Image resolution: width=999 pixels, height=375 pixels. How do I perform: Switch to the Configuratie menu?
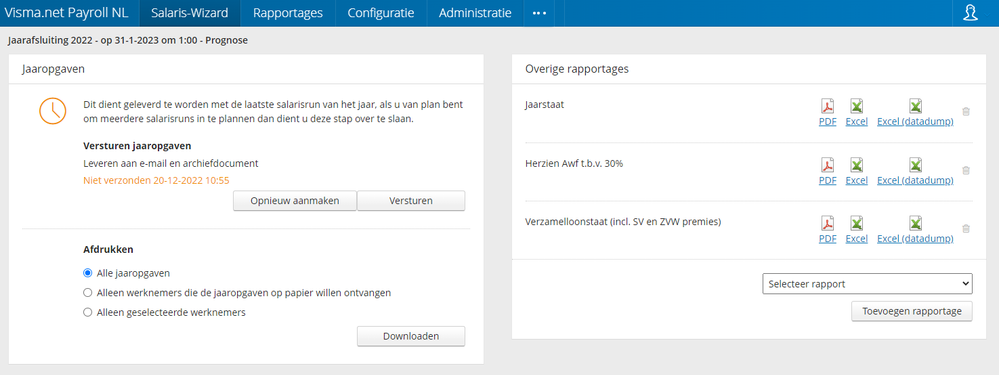pos(381,13)
